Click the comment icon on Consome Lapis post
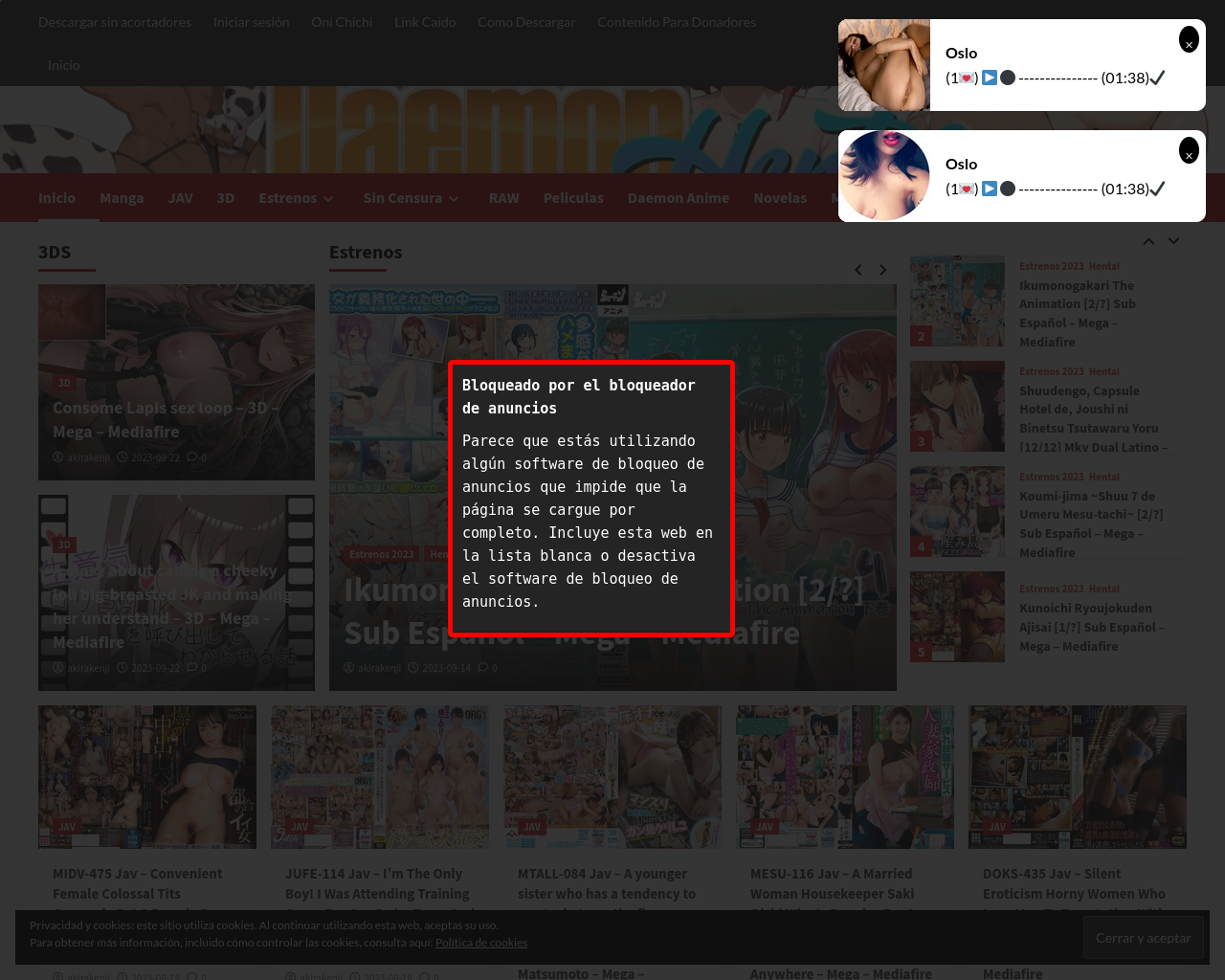 tap(191, 457)
